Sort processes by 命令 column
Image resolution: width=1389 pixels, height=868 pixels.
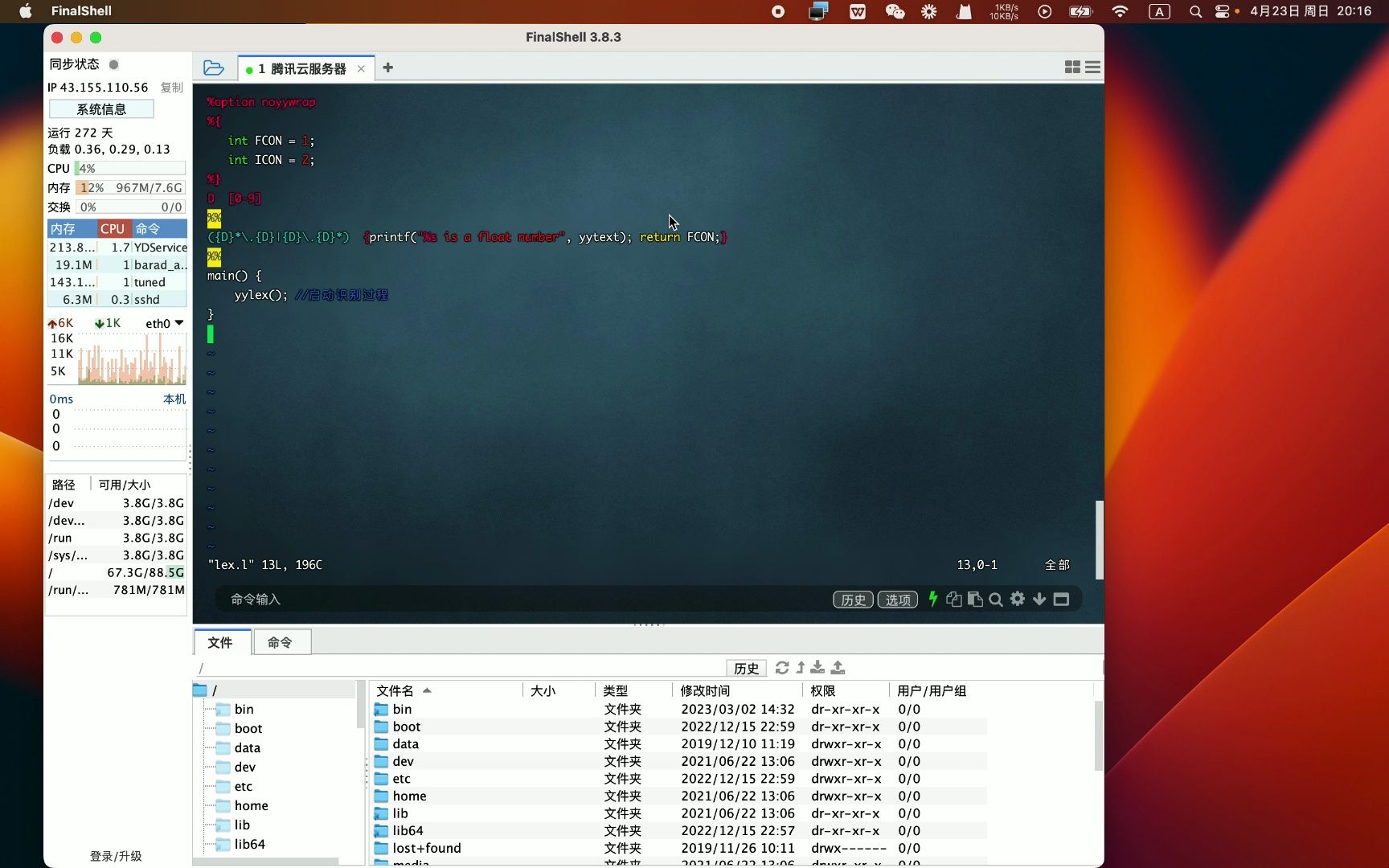159,229
